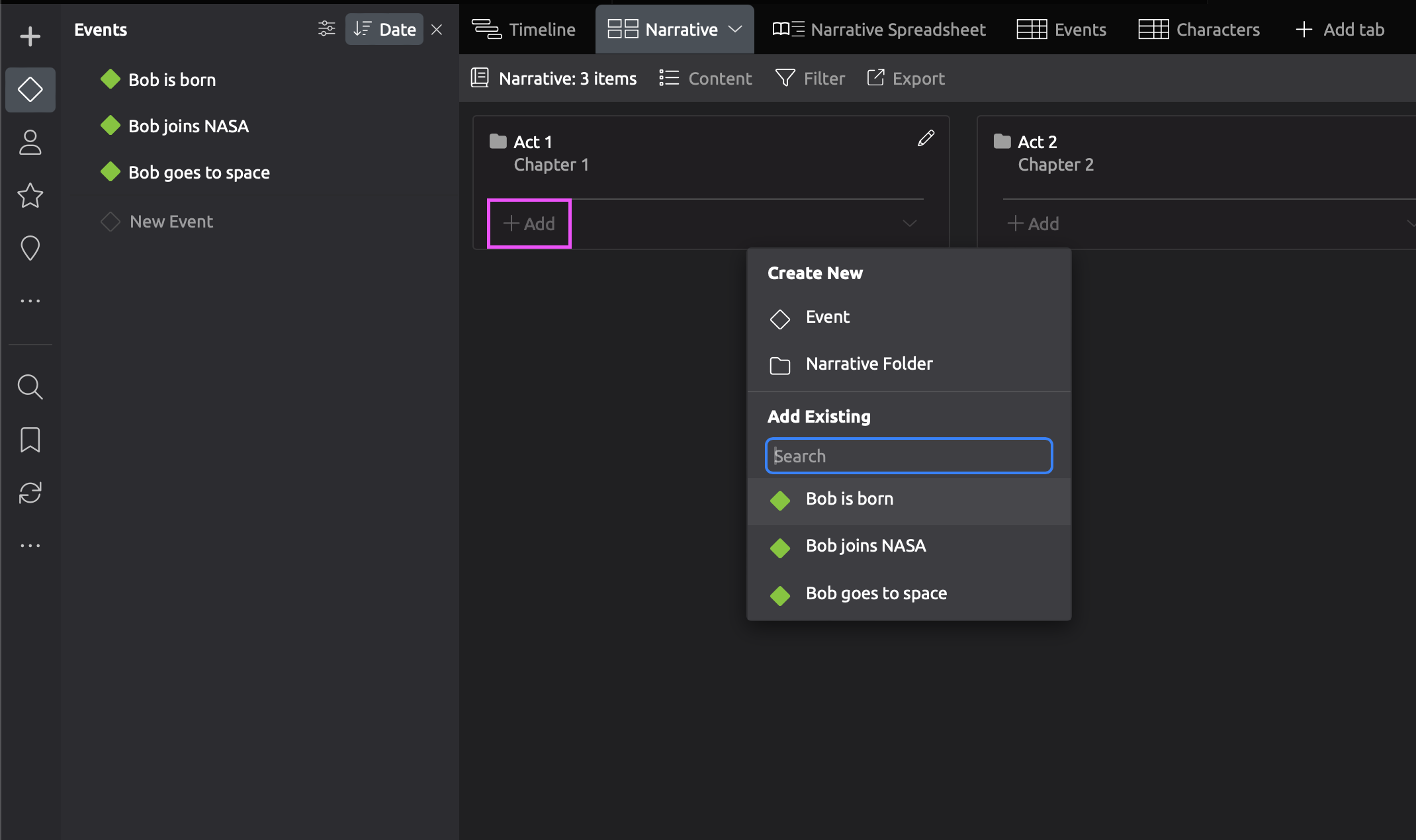Open the star icon in sidebar
The image size is (1416, 840).
(x=30, y=195)
